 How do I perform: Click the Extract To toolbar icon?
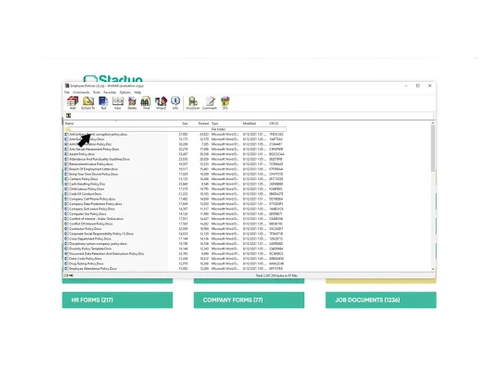point(88,103)
